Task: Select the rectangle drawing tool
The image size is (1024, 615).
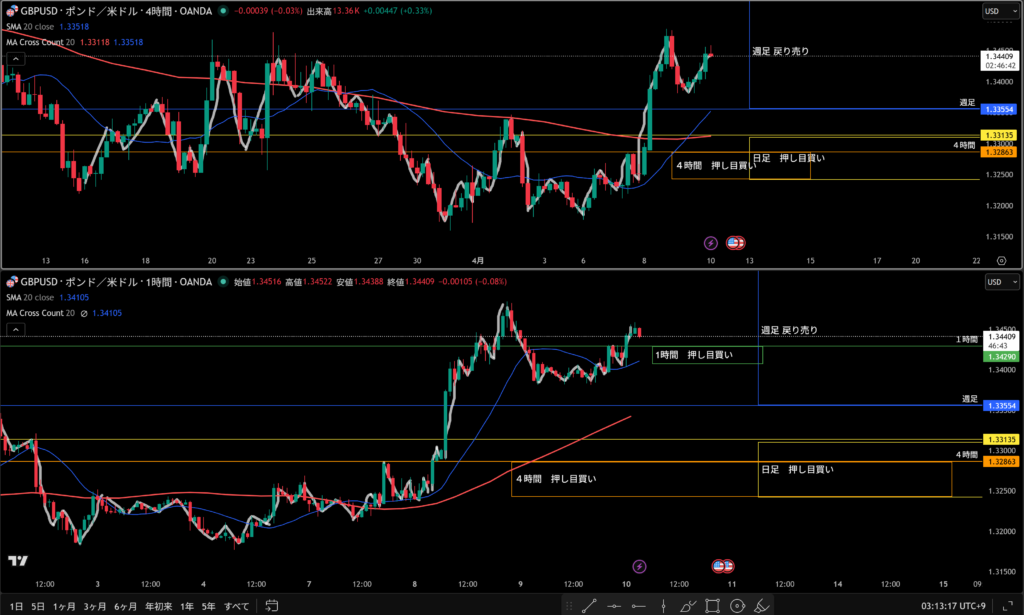Action: [713, 605]
